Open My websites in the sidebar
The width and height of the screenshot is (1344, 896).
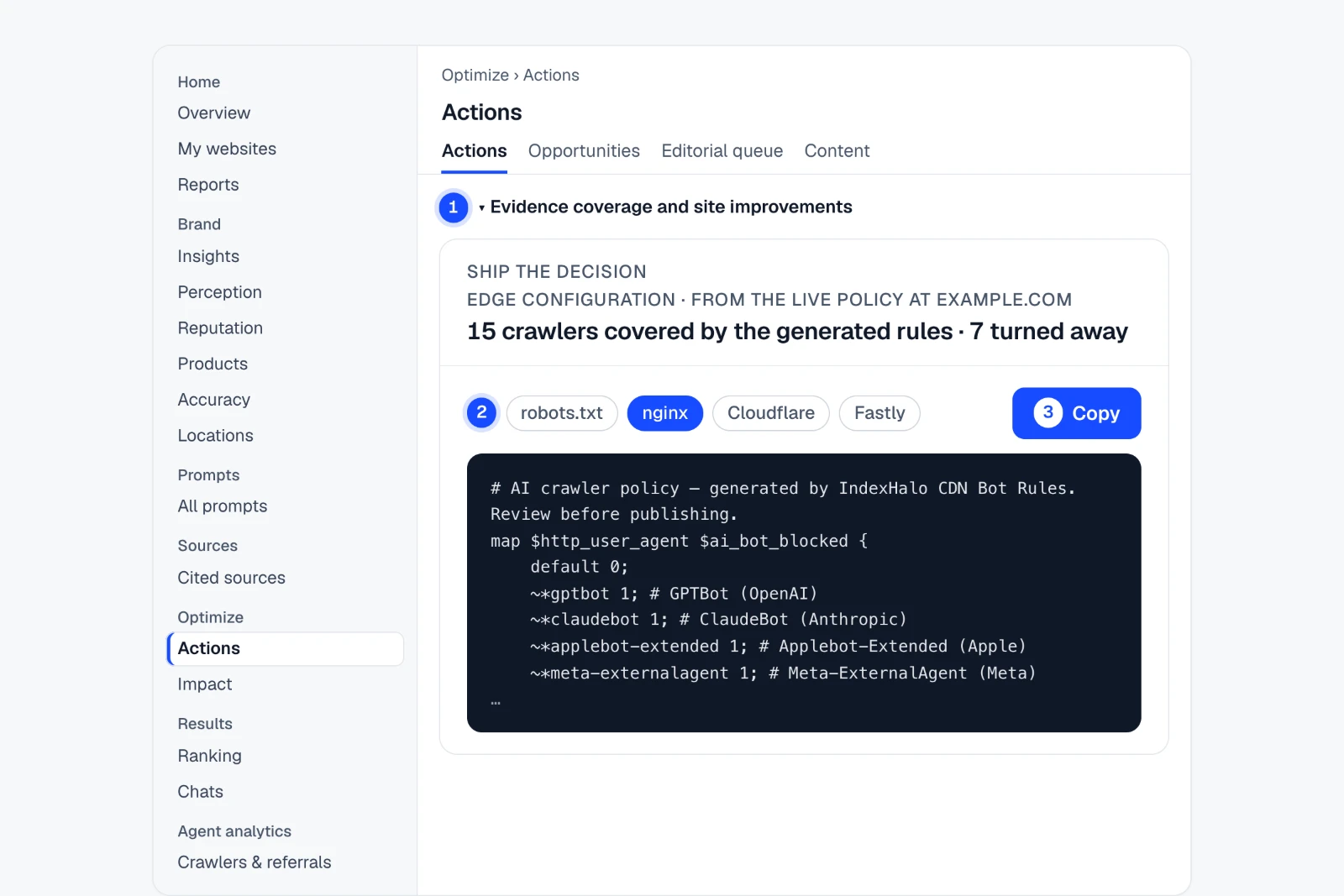coord(227,149)
